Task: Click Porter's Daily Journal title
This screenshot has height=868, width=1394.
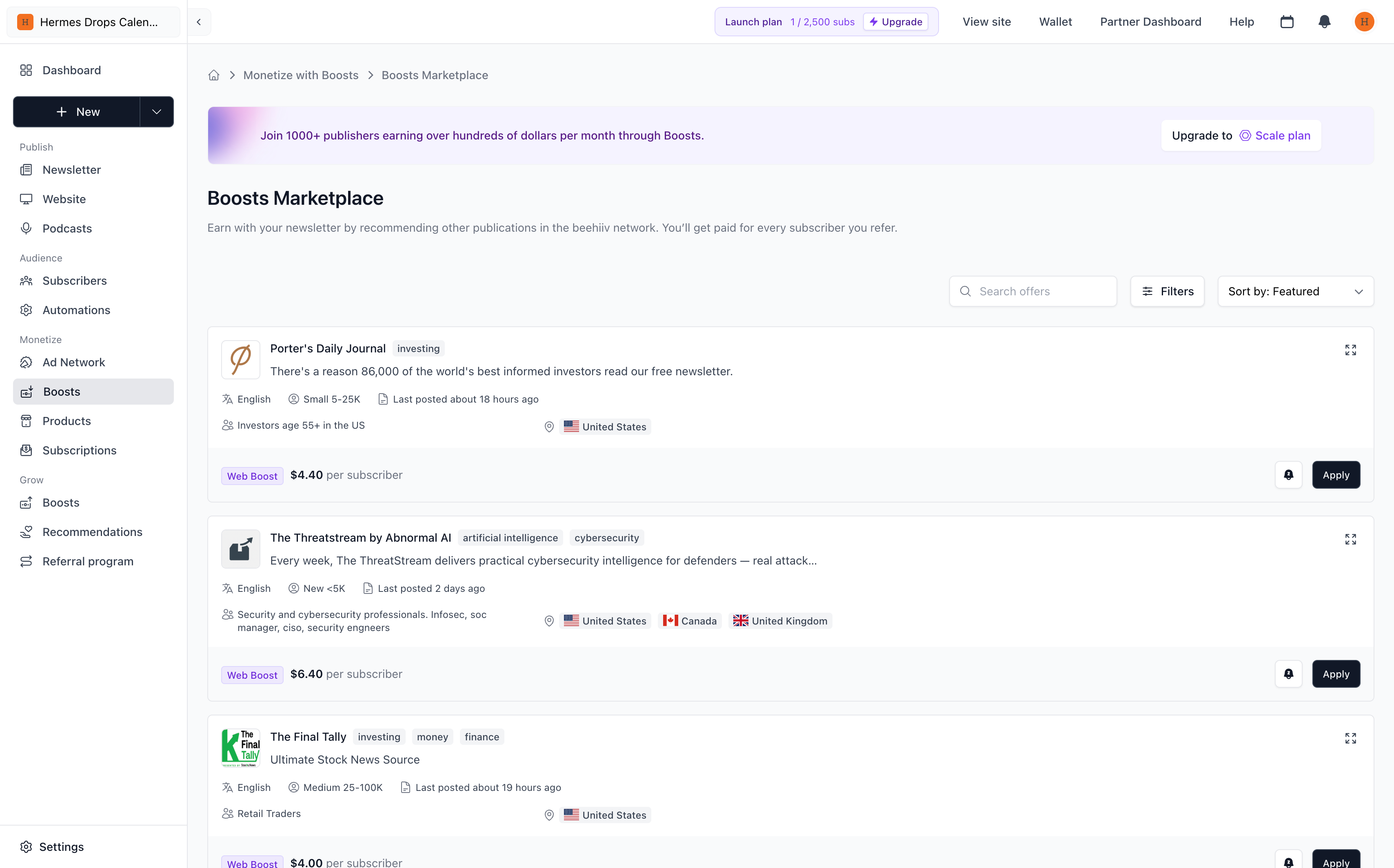Action: click(328, 348)
